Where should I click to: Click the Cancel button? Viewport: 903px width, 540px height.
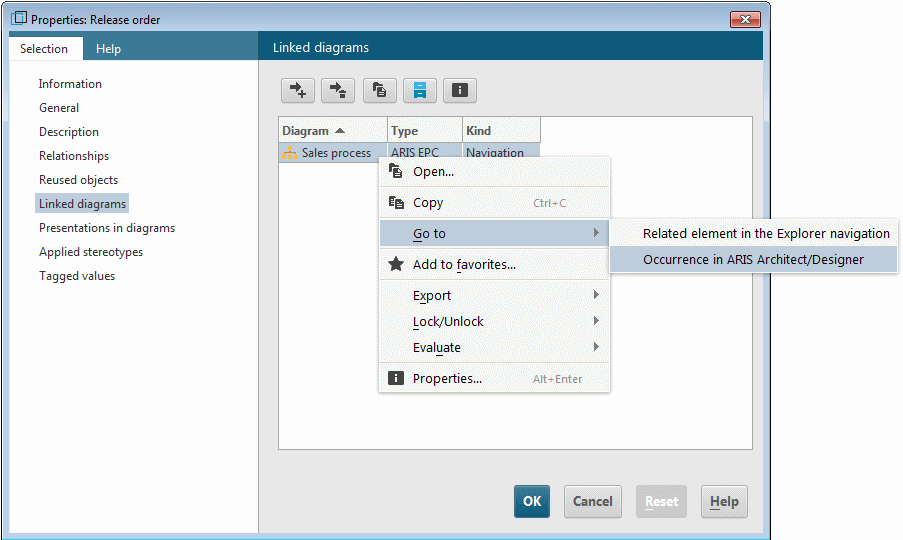[593, 501]
